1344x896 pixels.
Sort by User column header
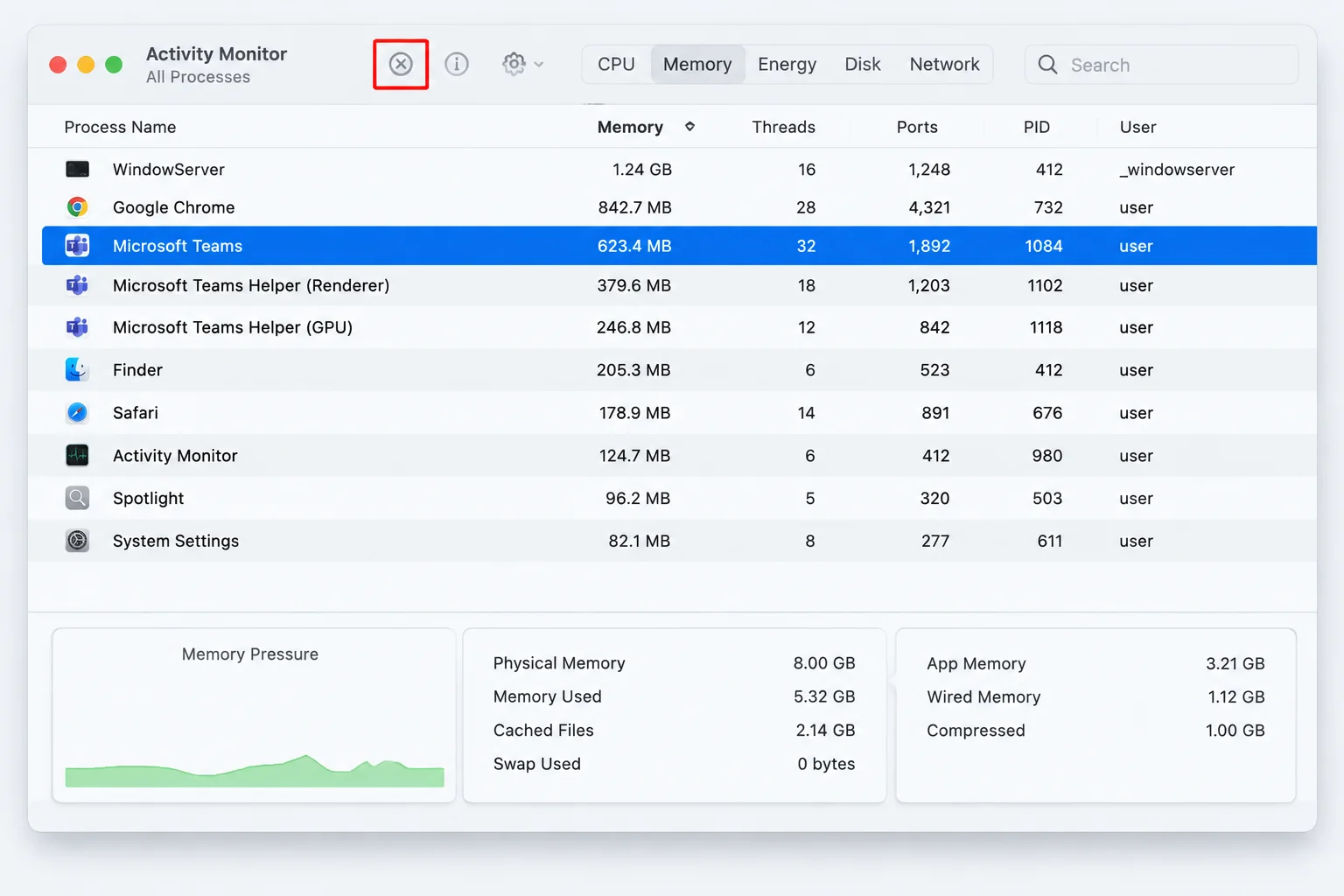(x=1138, y=127)
